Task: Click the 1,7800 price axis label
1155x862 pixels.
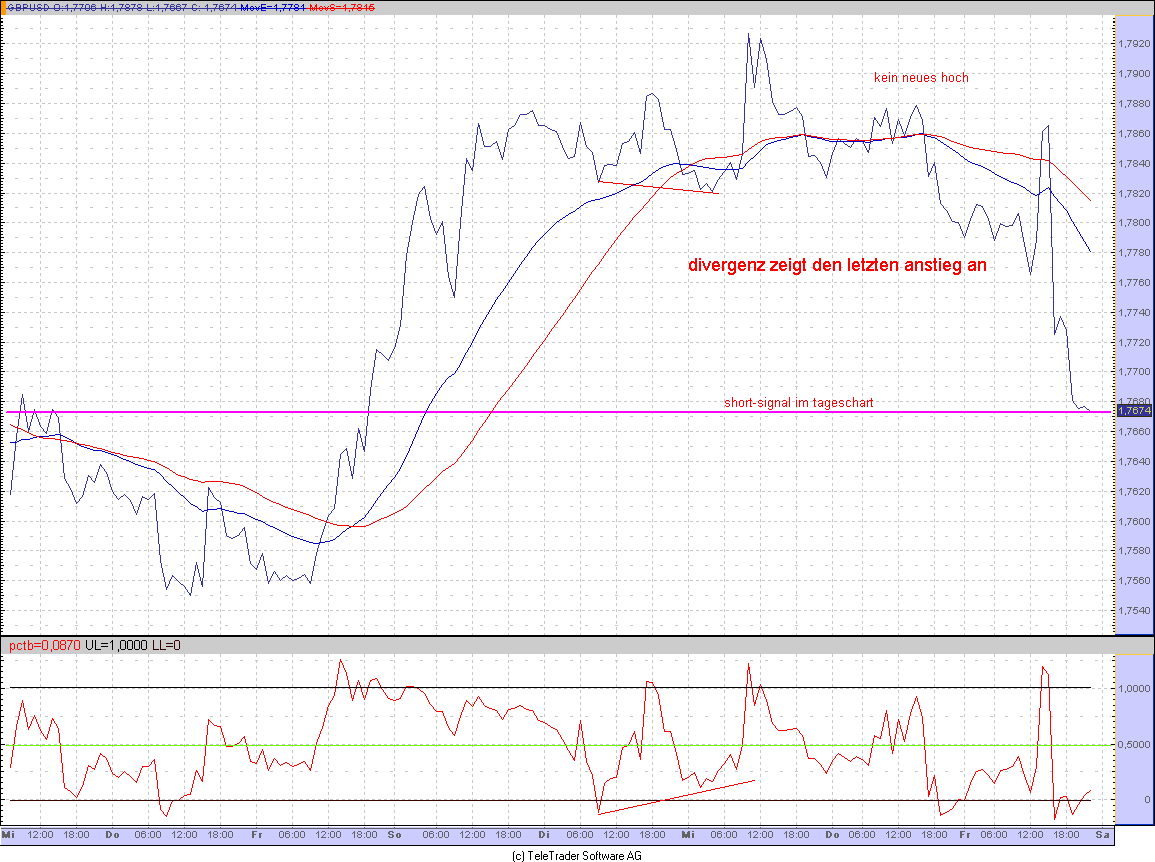Action: click(1134, 222)
